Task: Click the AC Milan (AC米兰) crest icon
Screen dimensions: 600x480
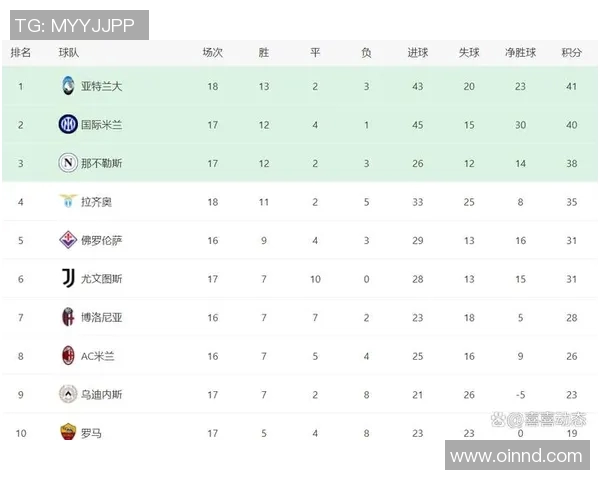Action: pos(67,356)
